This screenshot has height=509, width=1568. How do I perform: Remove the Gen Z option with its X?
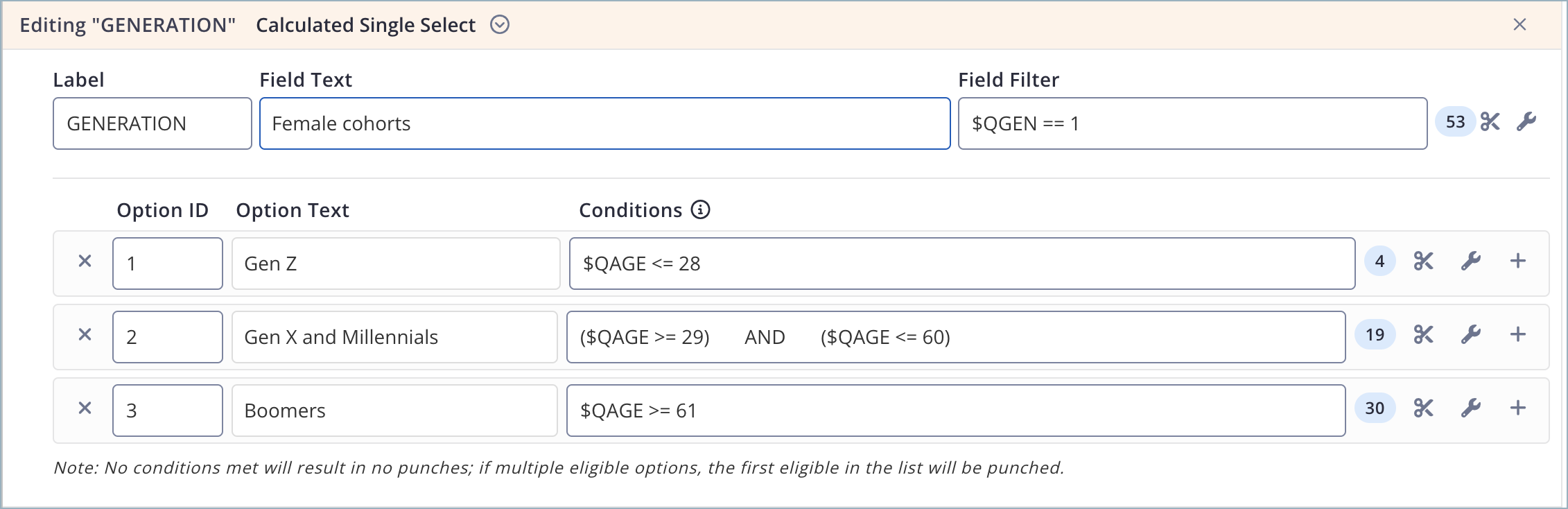pos(85,262)
